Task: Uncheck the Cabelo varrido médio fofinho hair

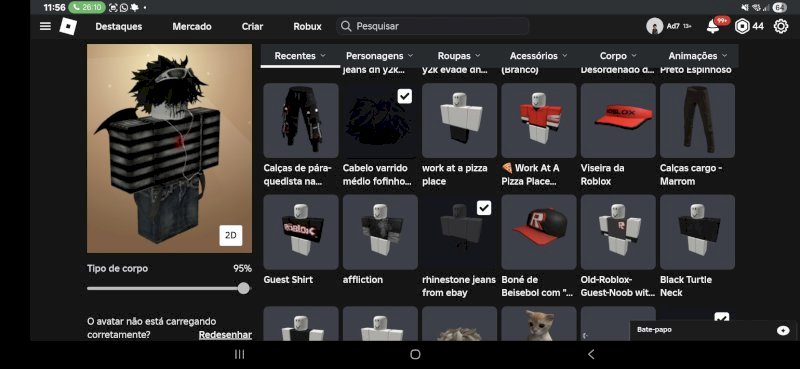Action: click(405, 96)
